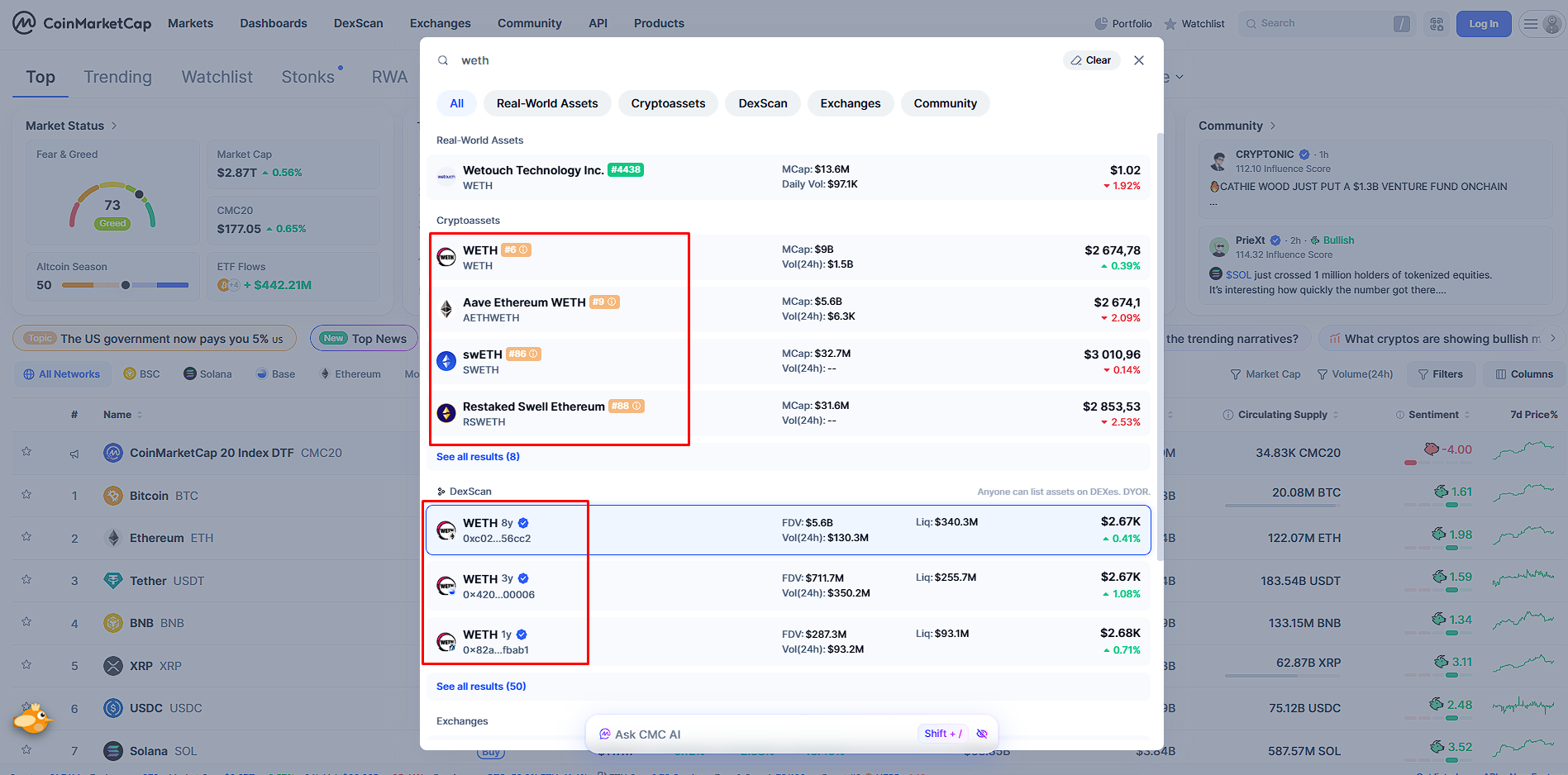Hide Ask CMC AI eye icon
This screenshot has height=775, width=1568.
982,734
